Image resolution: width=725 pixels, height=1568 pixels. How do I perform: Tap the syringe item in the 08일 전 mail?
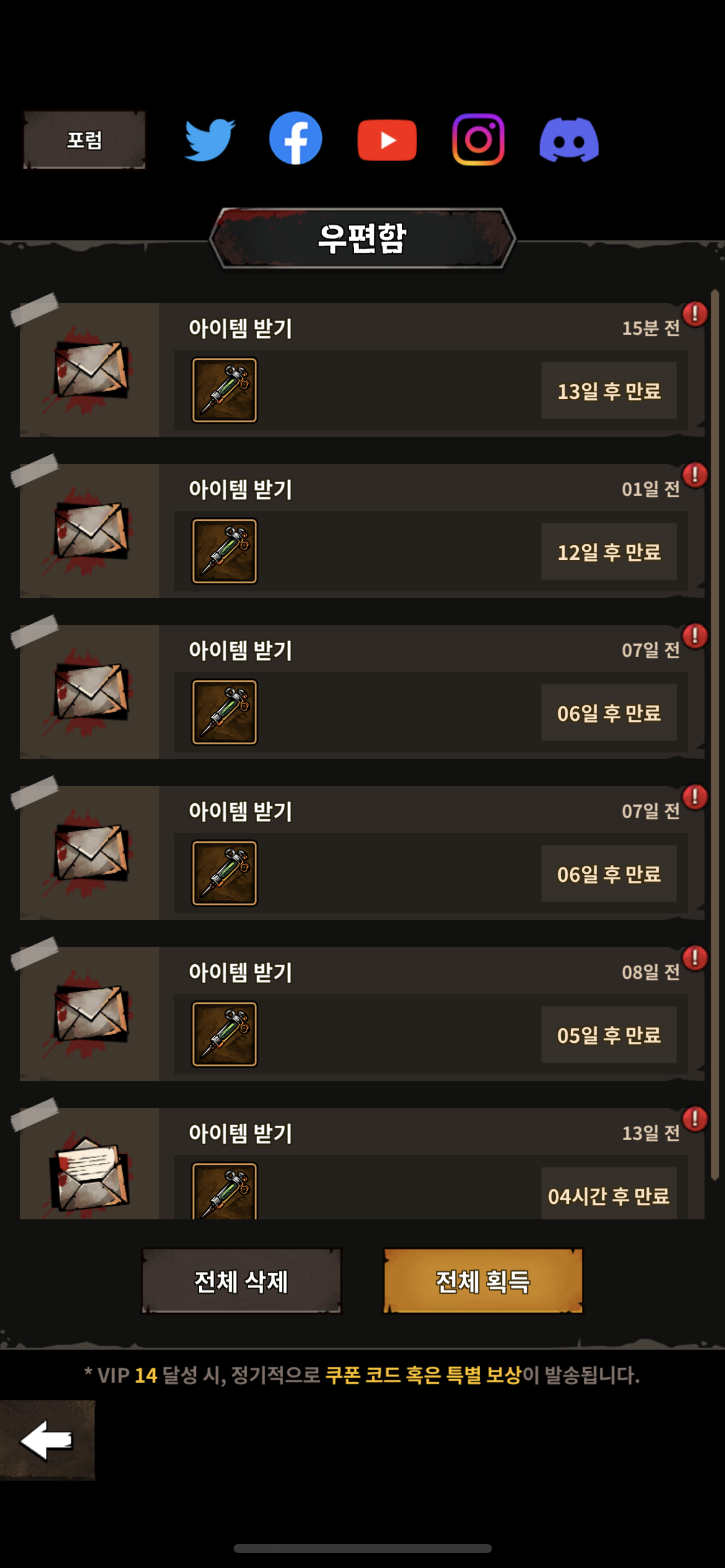point(224,1034)
